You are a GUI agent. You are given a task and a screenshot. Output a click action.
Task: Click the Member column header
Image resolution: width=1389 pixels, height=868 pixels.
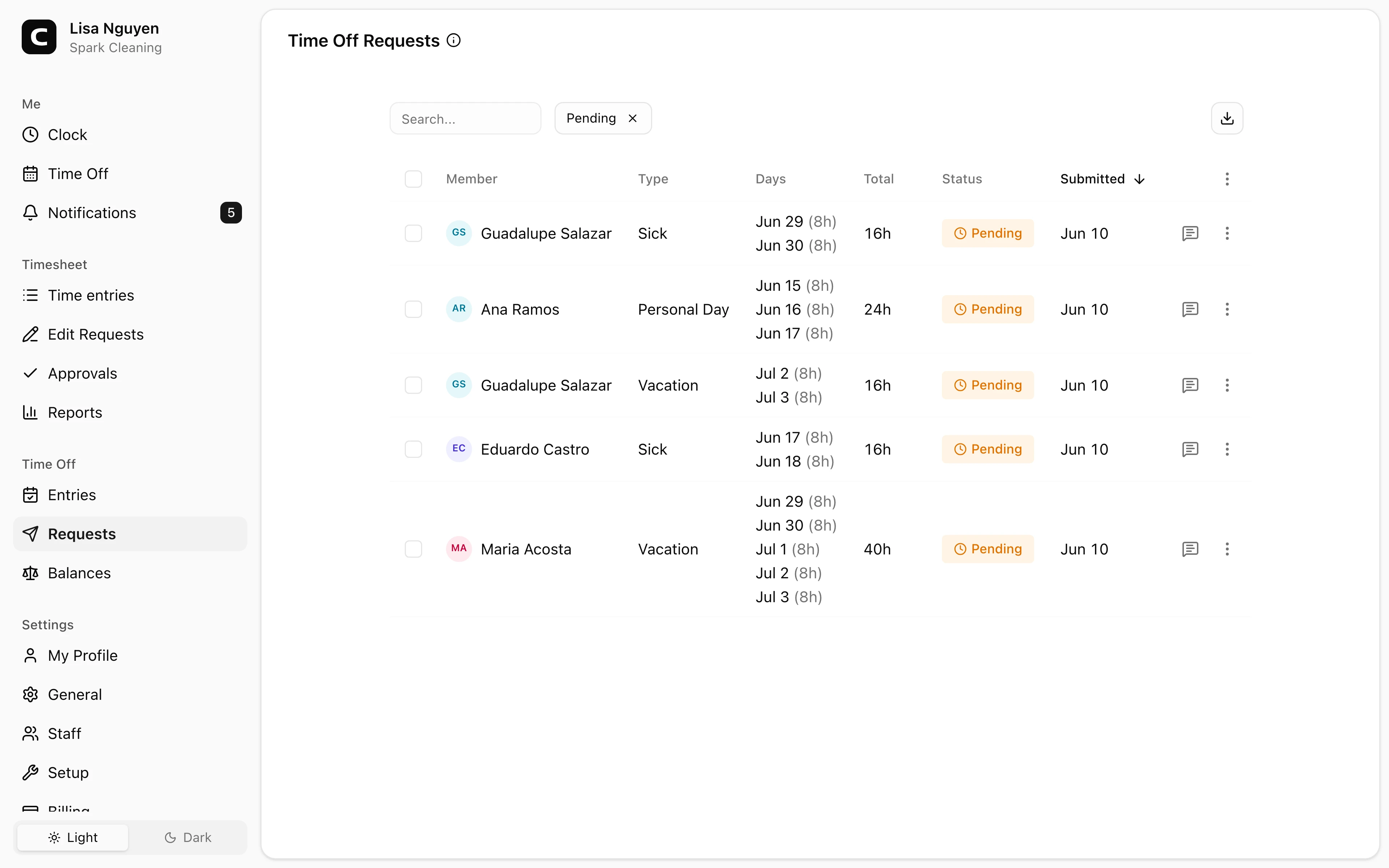coord(471,179)
